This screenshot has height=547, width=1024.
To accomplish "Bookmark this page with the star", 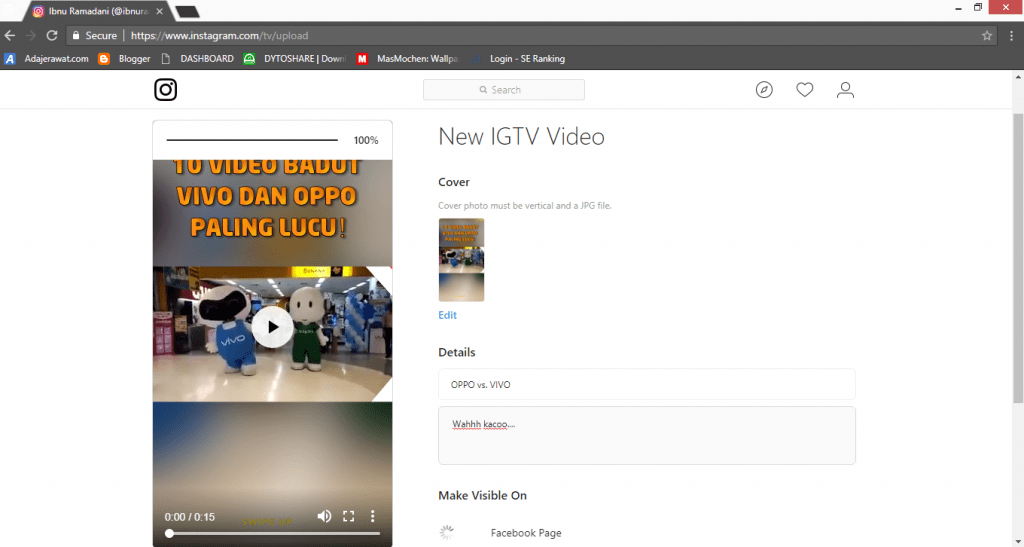I will click(987, 35).
